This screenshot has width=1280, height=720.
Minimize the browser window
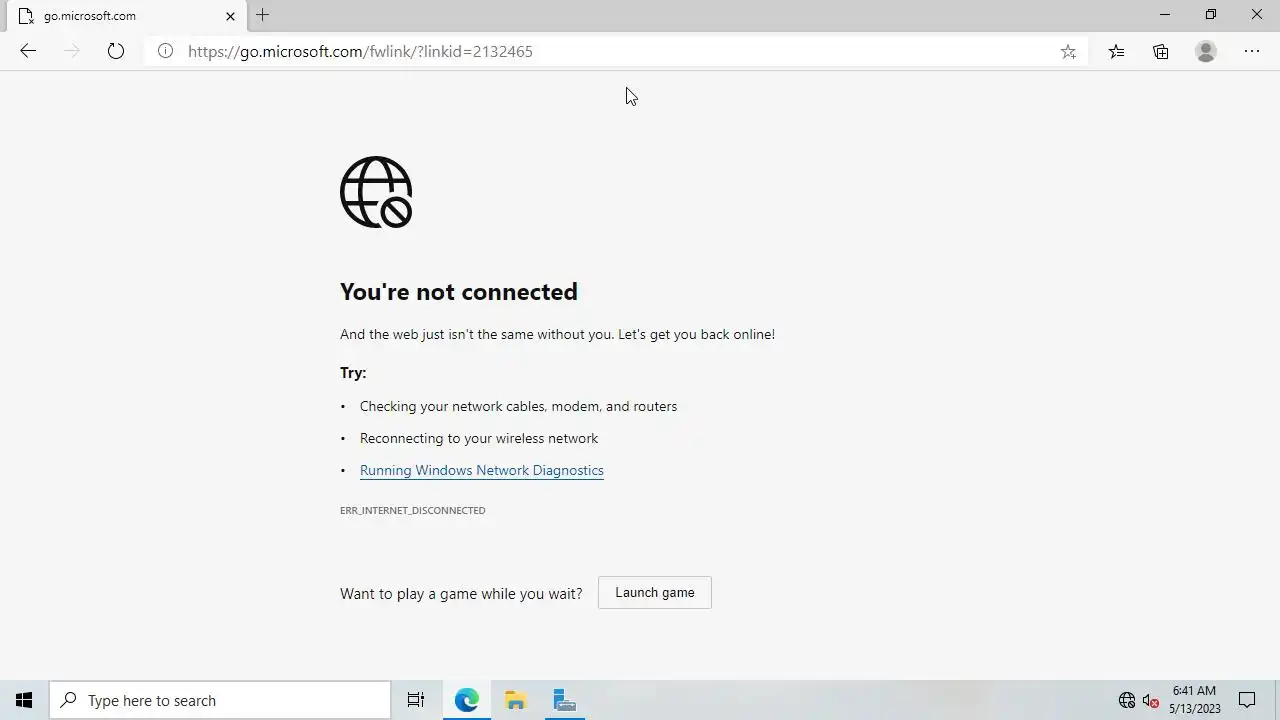point(1165,15)
